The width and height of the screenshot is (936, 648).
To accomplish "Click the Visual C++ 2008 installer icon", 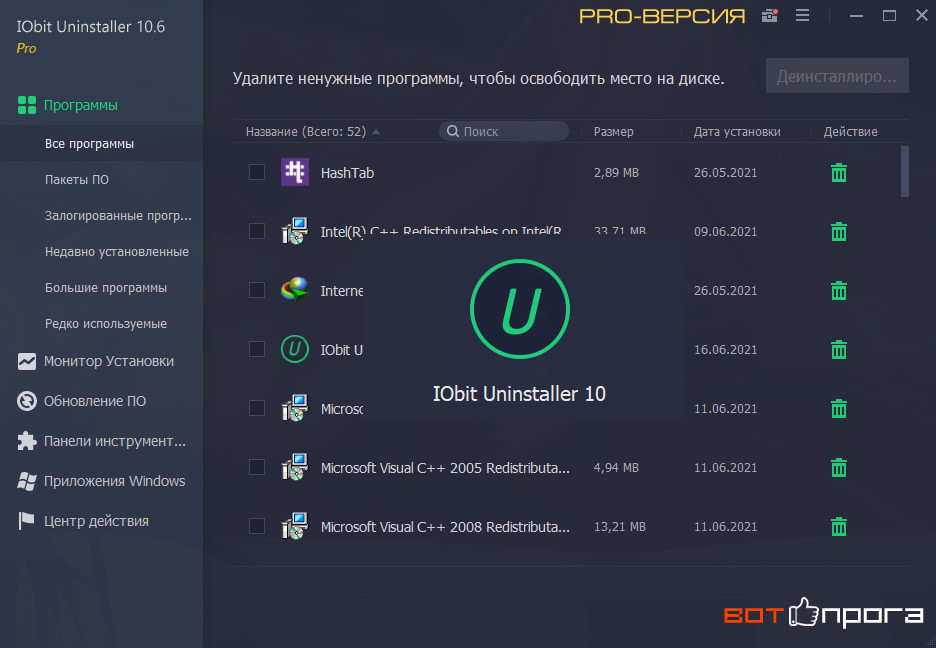I will [x=295, y=526].
